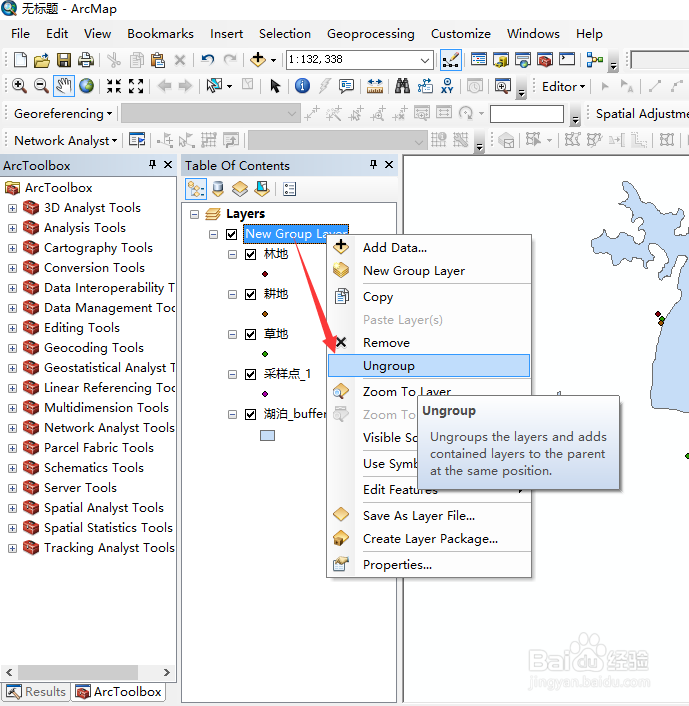
Task: Switch to List By Selection view
Action: [x=262, y=189]
